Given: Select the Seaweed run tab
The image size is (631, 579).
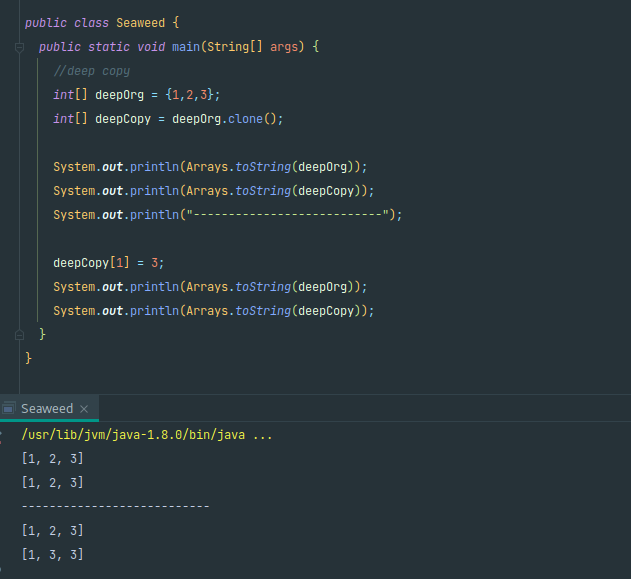Looking at the screenshot, I should click(x=49, y=408).
